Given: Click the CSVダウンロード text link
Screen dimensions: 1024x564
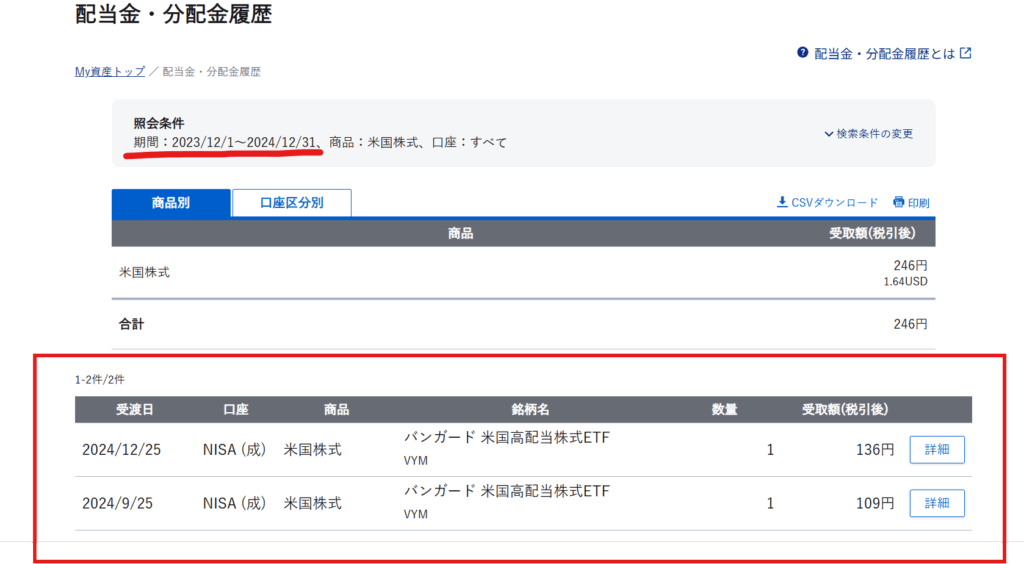Looking at the screenshot, I should [834, 202].
